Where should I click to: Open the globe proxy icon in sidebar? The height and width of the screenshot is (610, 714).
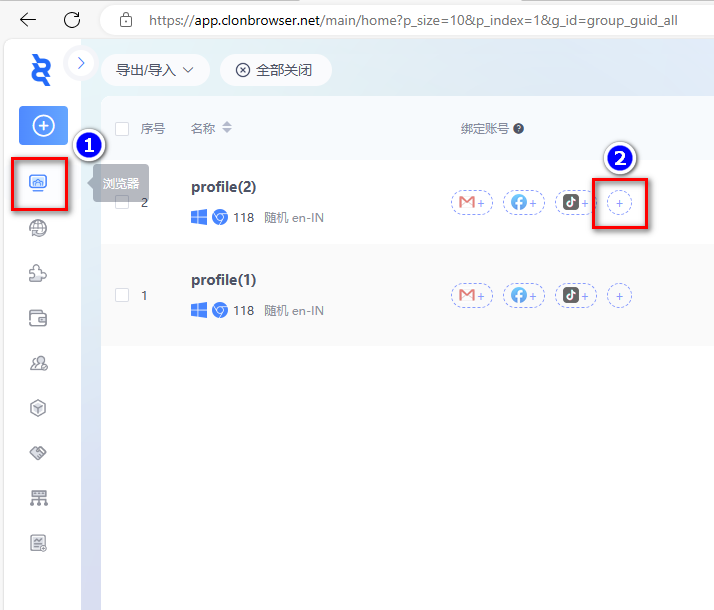tap(39, 229)
